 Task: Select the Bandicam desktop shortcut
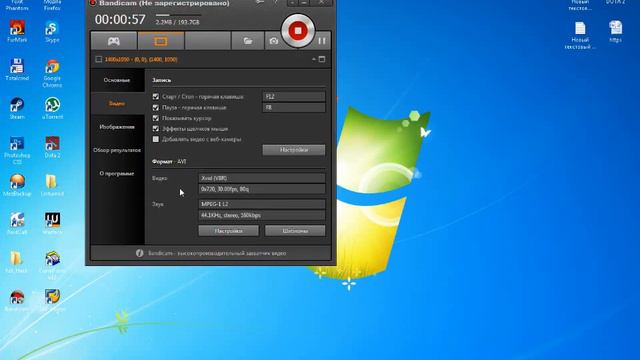point(17,301)
